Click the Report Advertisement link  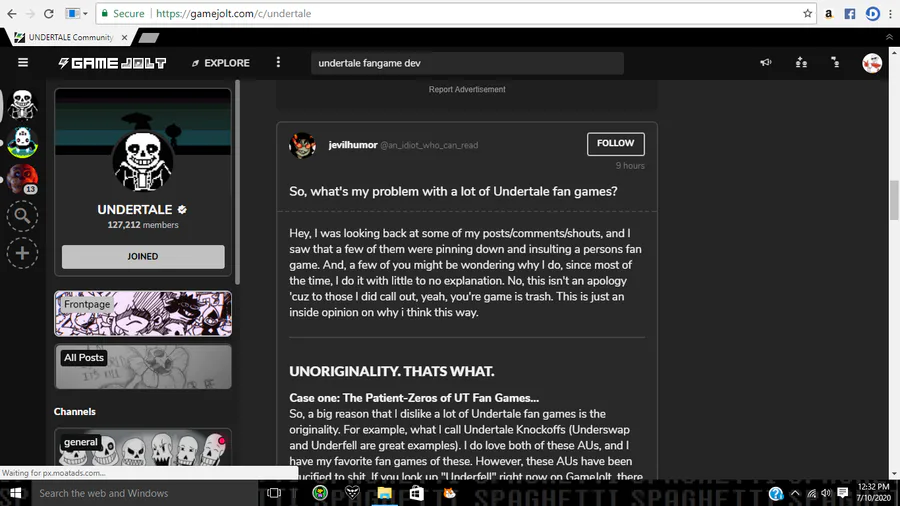coord(467,89)
